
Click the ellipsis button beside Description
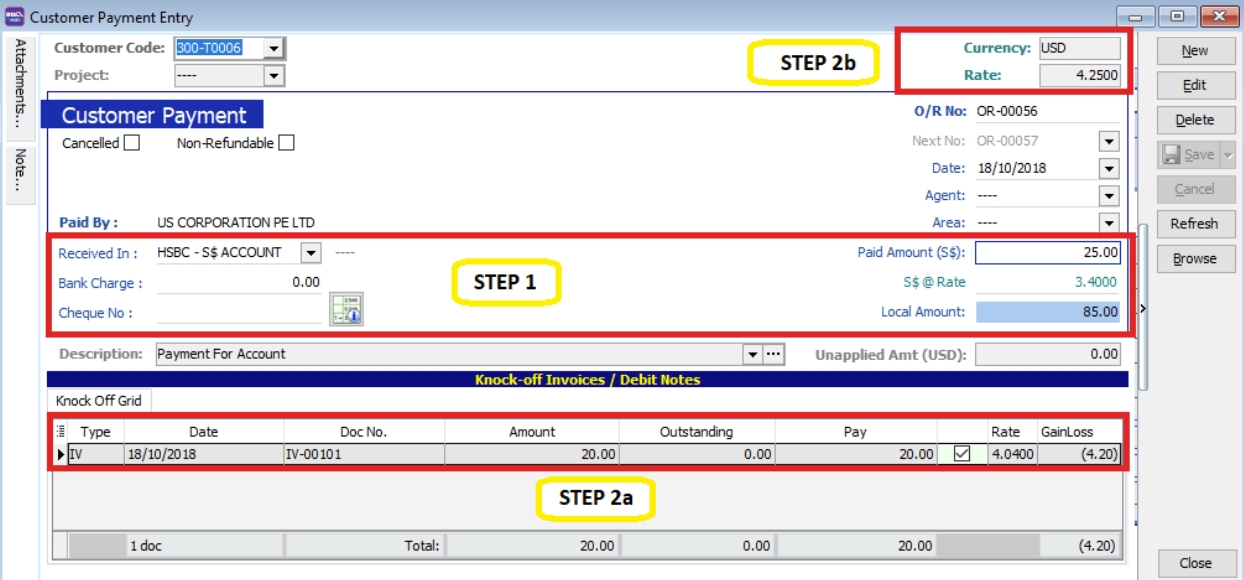[x=772, y=354]
